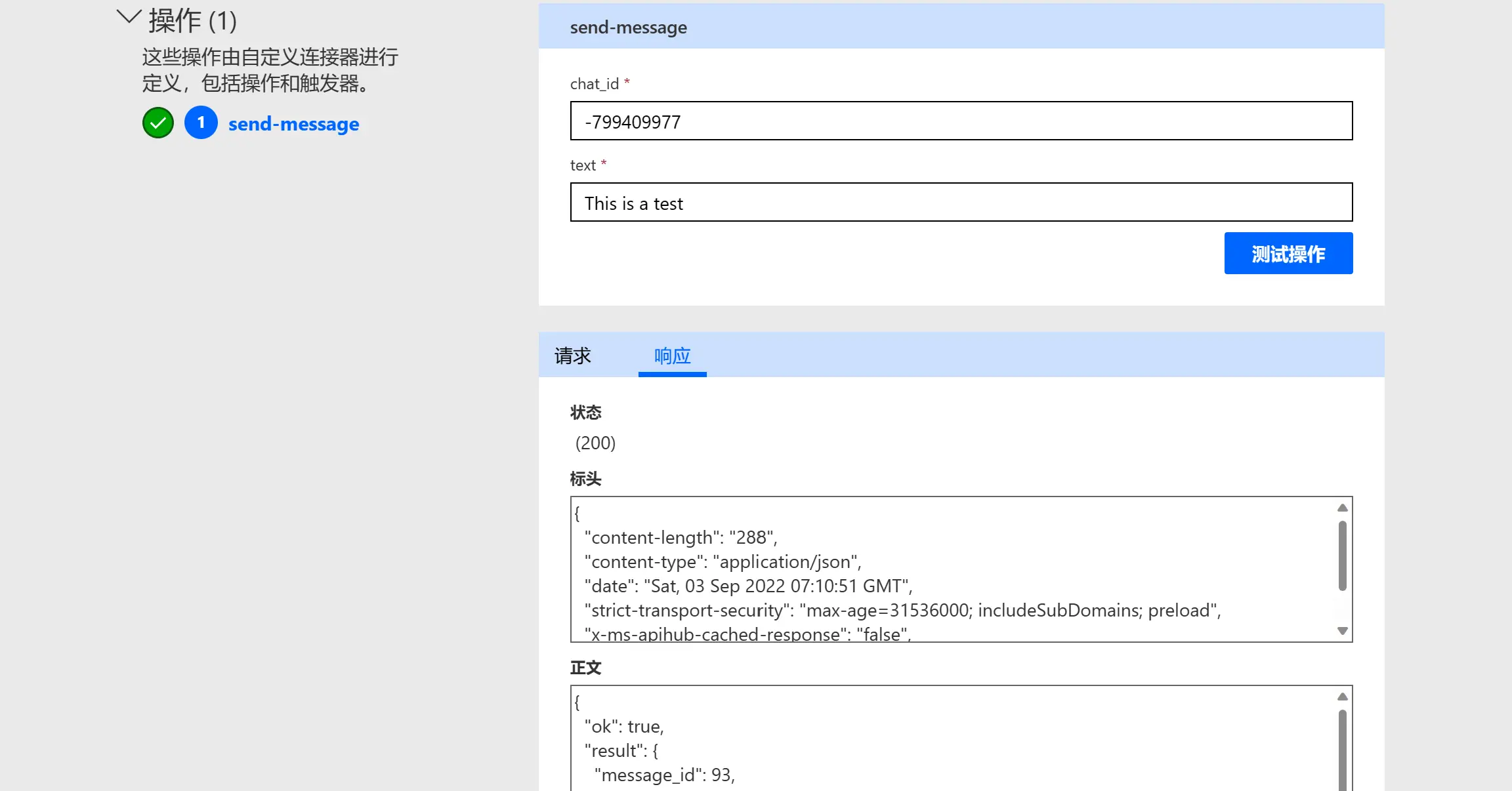Click the 标头 box scrollbar thumb
This screenshot has width=1512, height=791.
click(1342, 556)
